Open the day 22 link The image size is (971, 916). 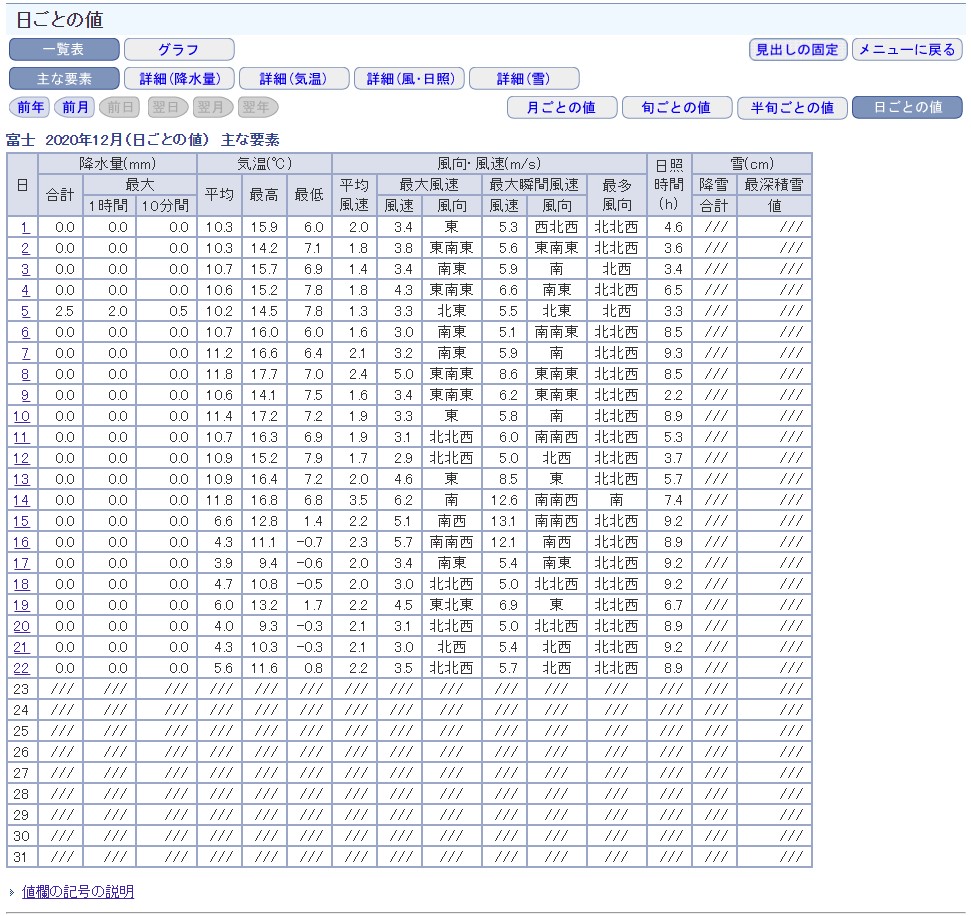point(22,669)
